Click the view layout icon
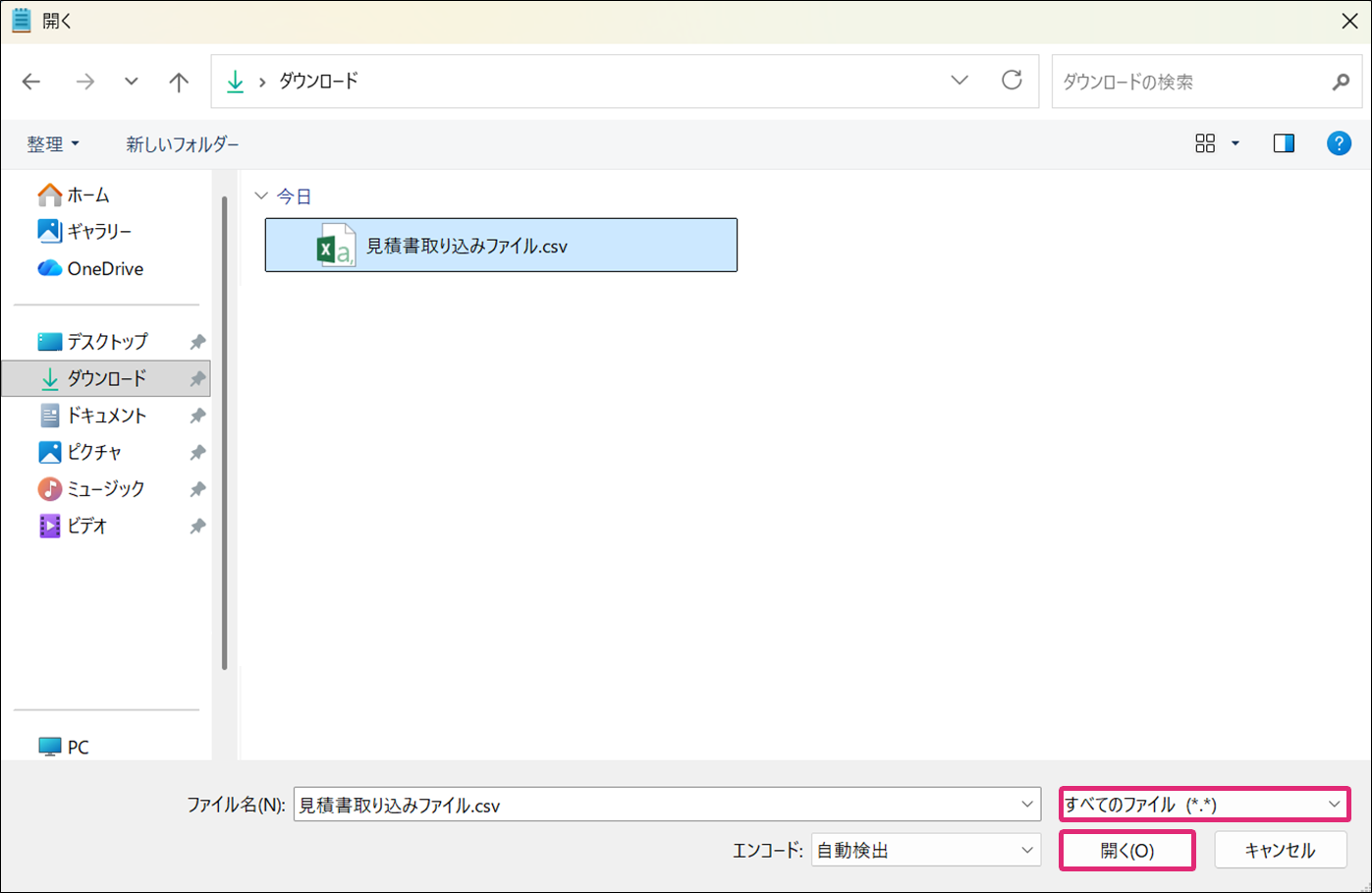 point(1205,143)
